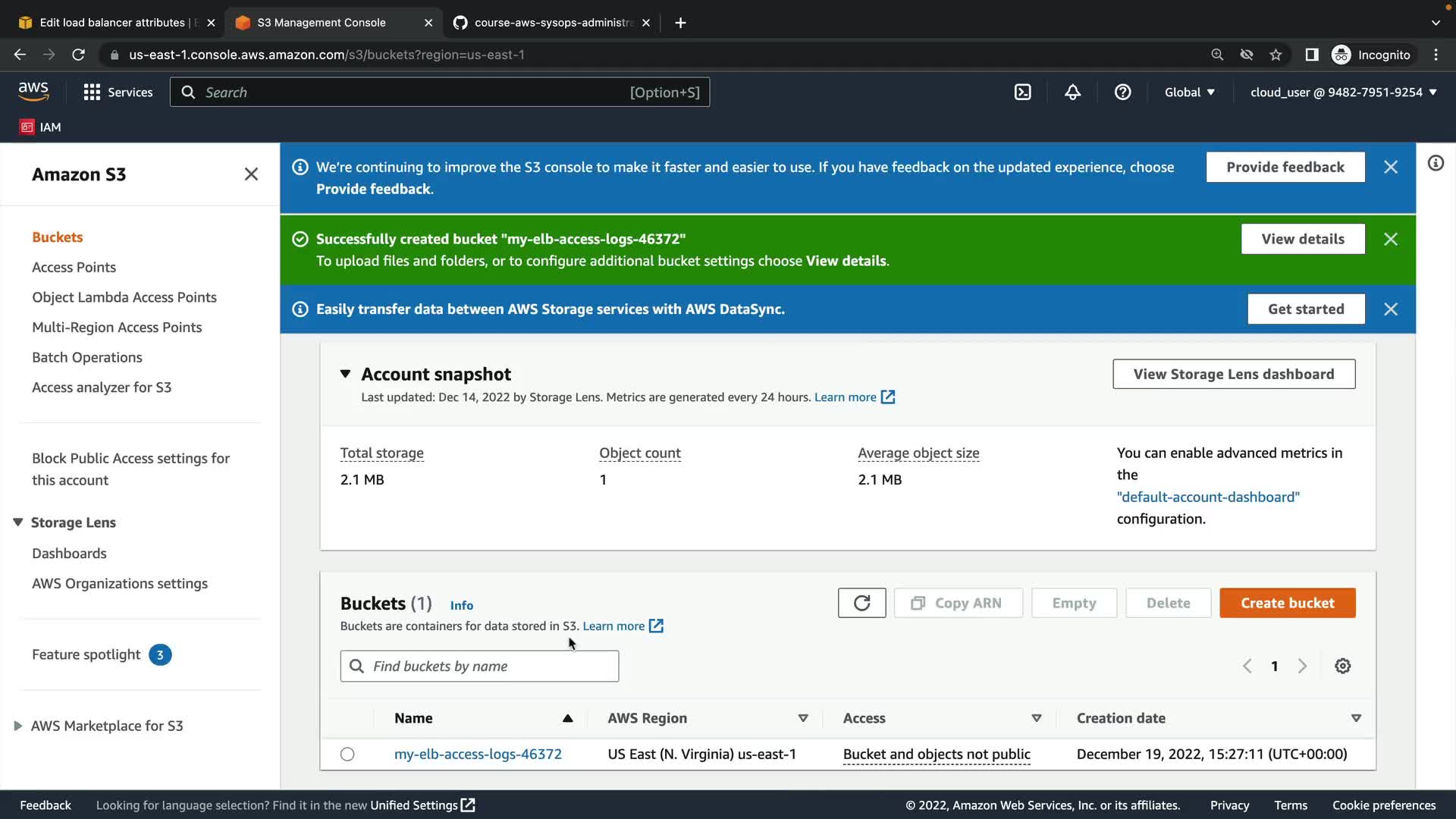Select the my-elb-access-logs-46372 bucket radio button
Screen dimensions: 1456x819
(347, 754)
